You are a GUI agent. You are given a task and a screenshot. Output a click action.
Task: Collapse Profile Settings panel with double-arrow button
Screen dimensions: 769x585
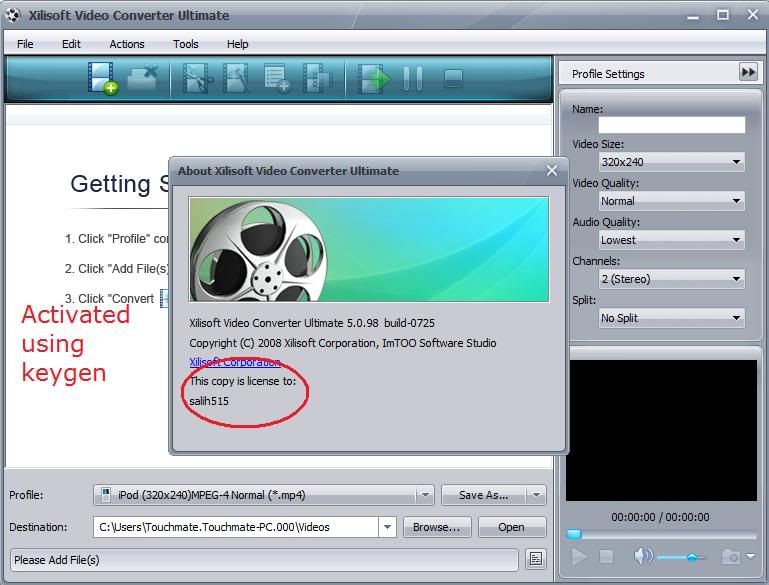pos(748,72)
